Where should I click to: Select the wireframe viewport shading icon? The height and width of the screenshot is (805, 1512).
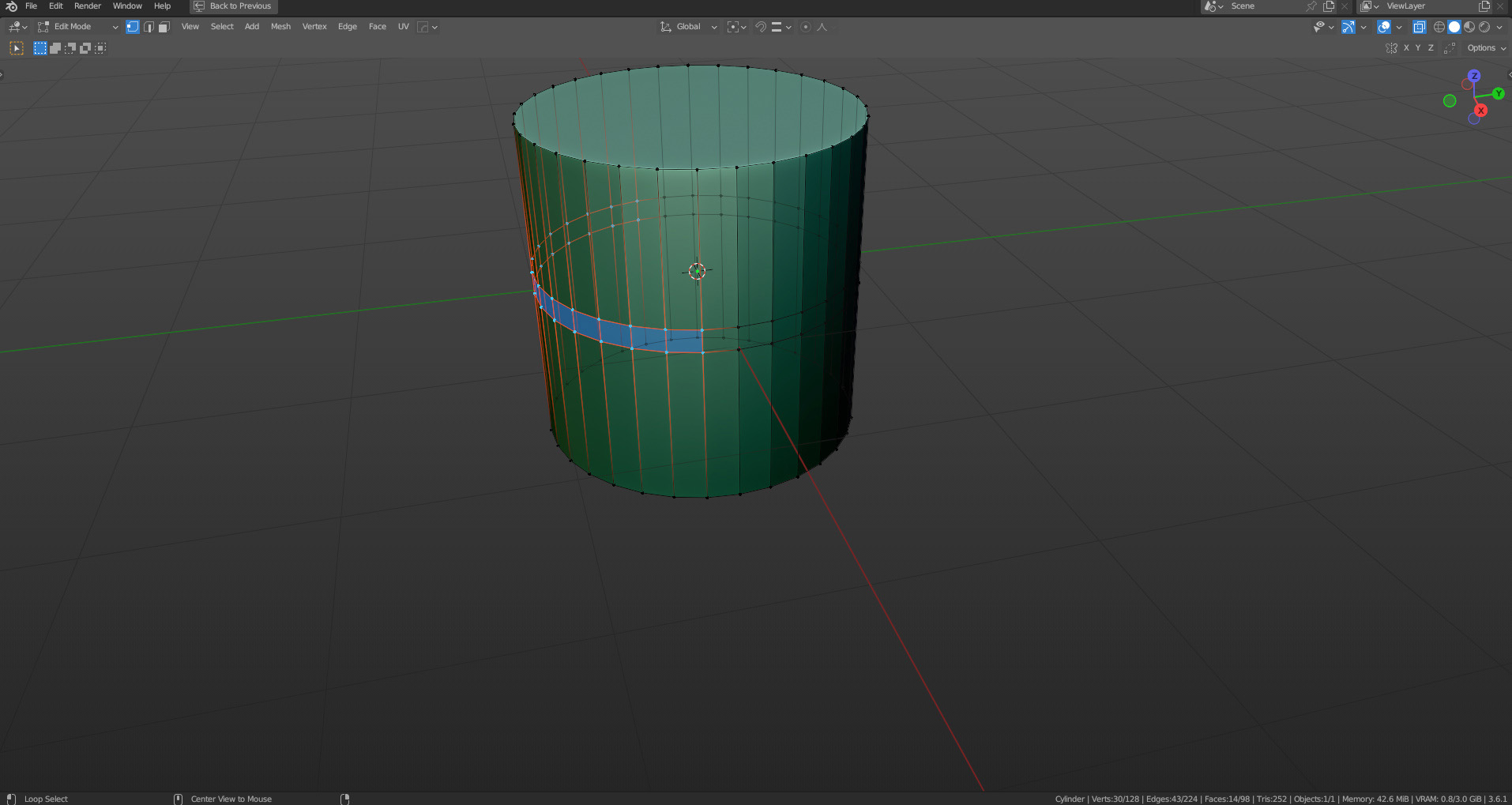click(x=1439, y=27)
